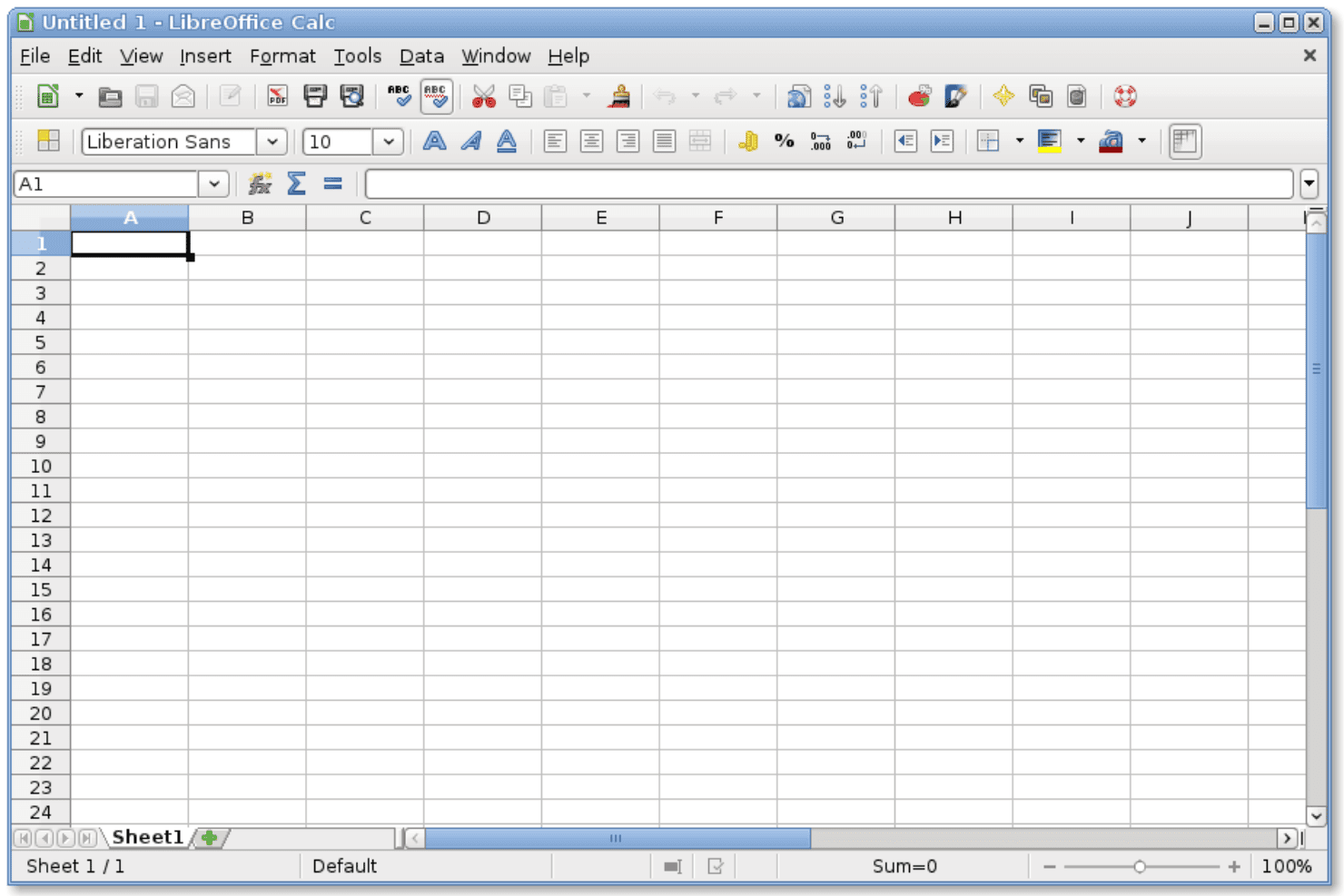Viewport: 1344px width, 896px height.
Task: Click the Print icon
Action: (315, 96)
